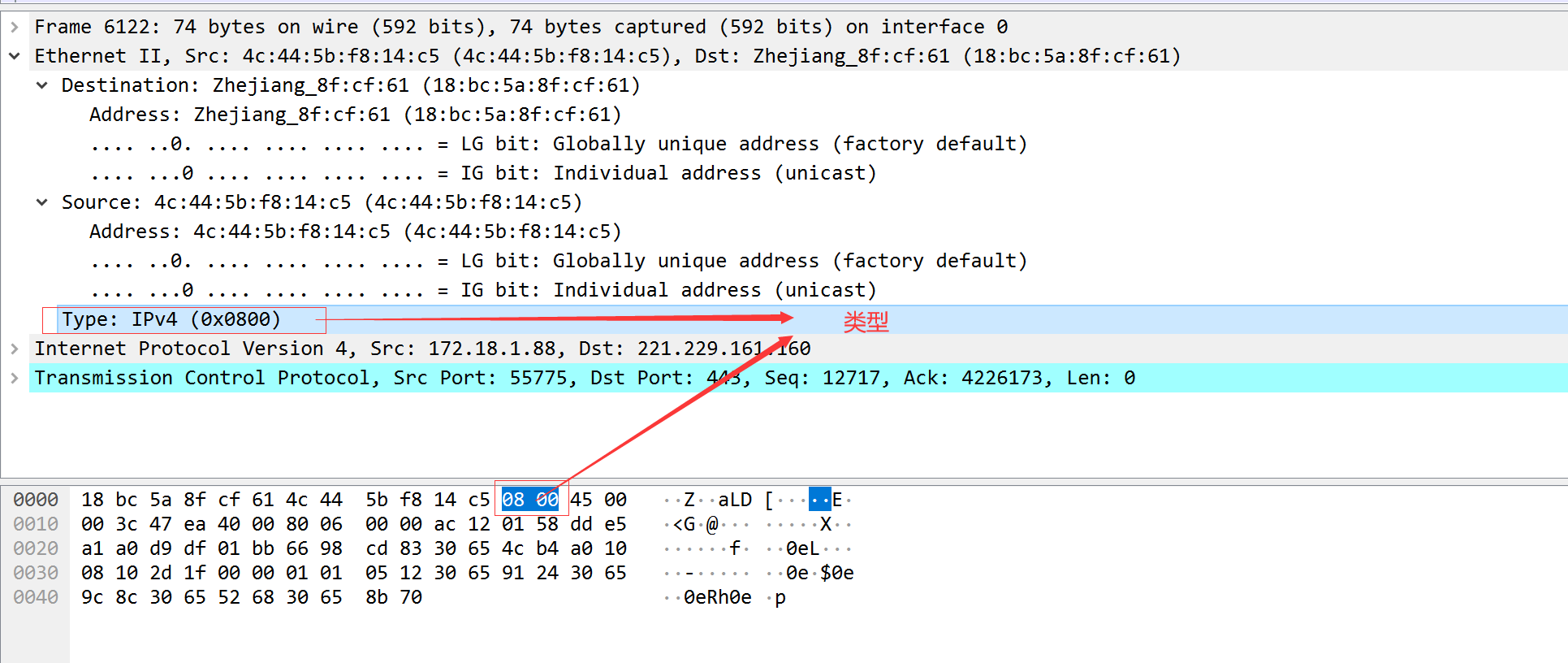Click ASCII text <G·@ in row 0010
The image size is (1568, 663).
(696, 524)
